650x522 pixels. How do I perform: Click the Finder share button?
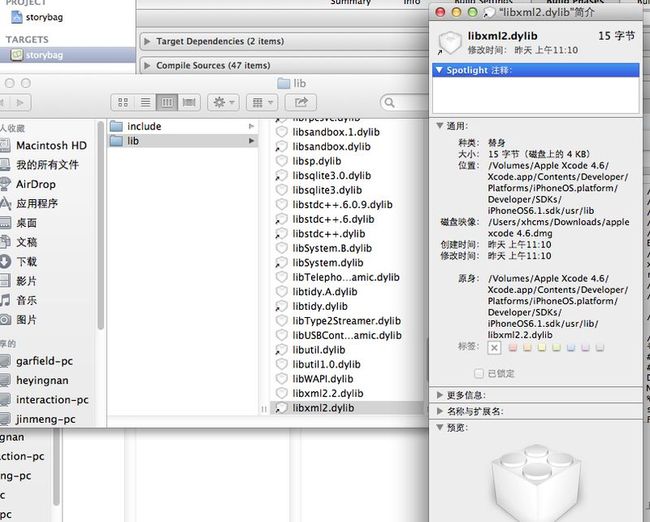pos(301,102)
